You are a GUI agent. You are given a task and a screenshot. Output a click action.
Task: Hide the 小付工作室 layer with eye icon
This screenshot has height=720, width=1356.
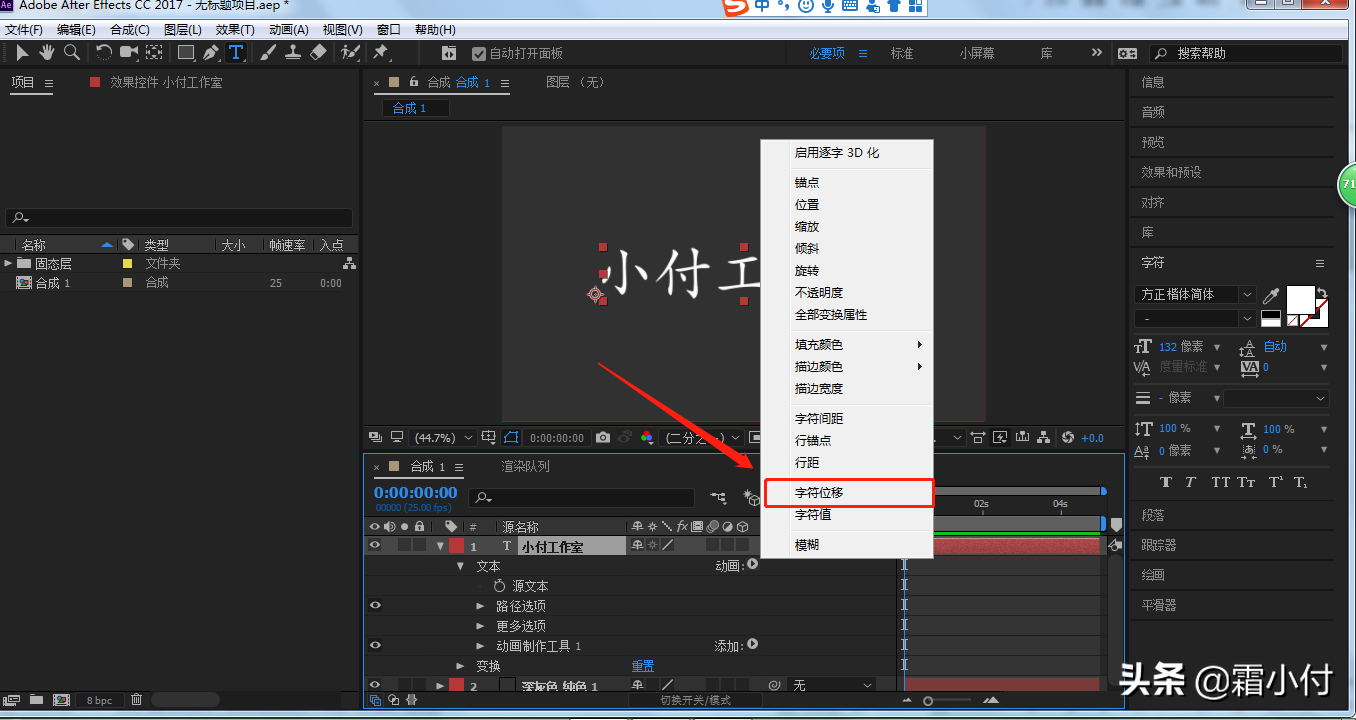click(x=375, y=546)
